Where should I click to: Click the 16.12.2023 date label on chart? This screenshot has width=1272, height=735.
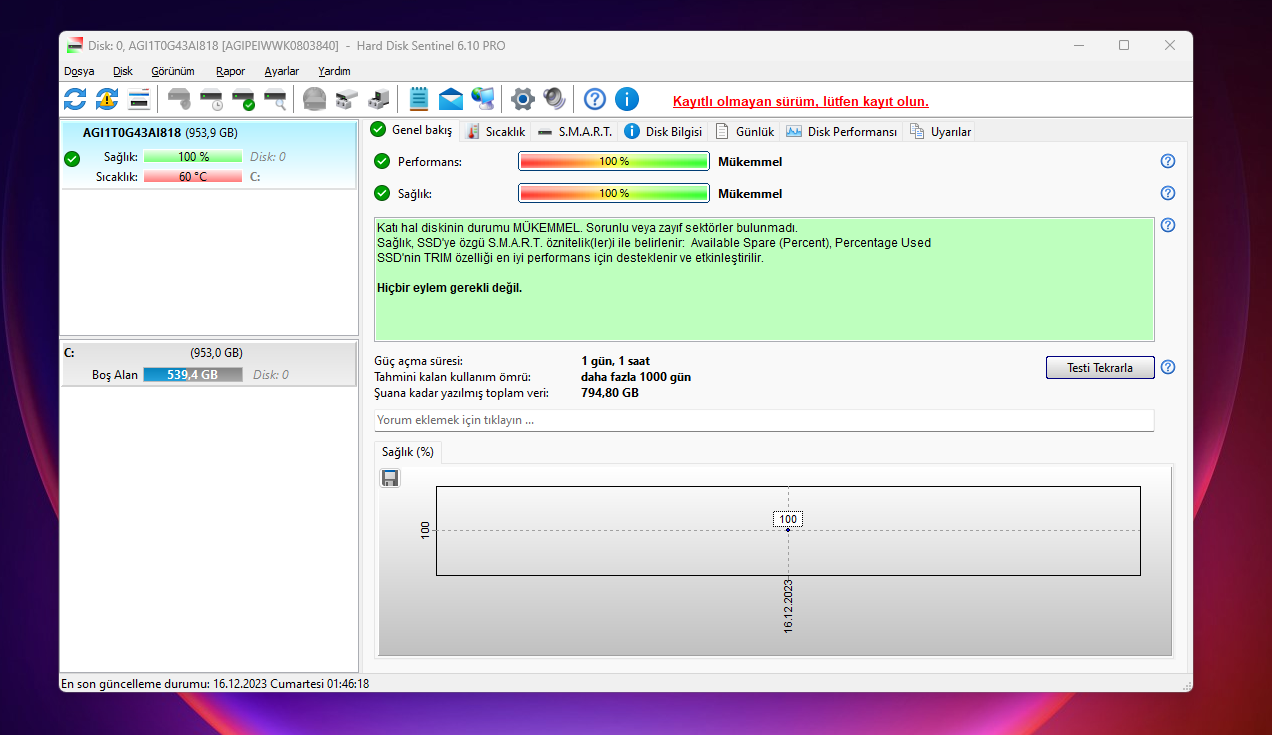pos(788,605)
